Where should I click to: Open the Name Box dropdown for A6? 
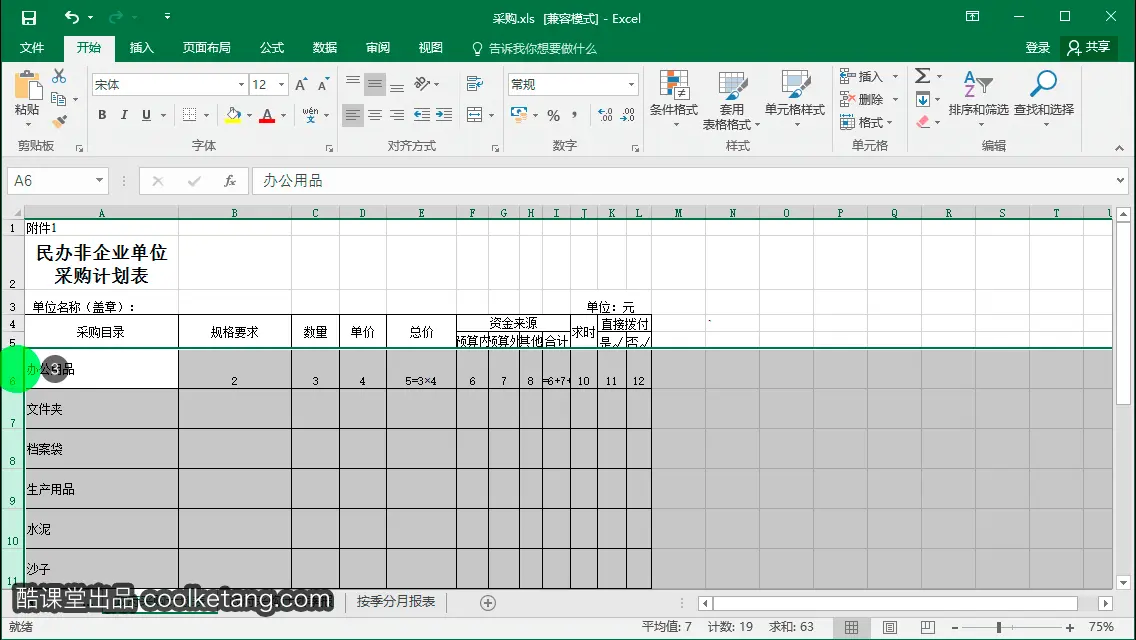pyautogui.click(x=99, y=180)
